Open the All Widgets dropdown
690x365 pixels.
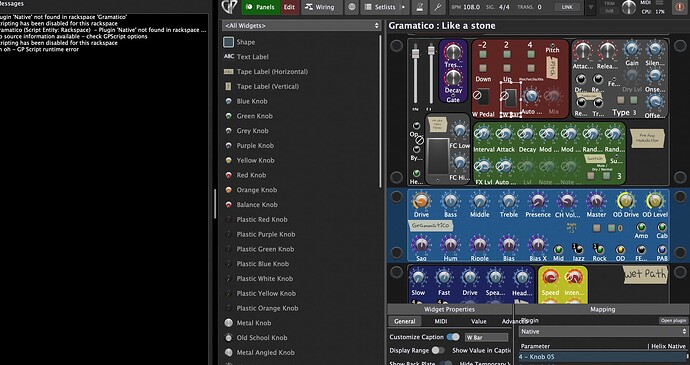[x=301, y=26]
